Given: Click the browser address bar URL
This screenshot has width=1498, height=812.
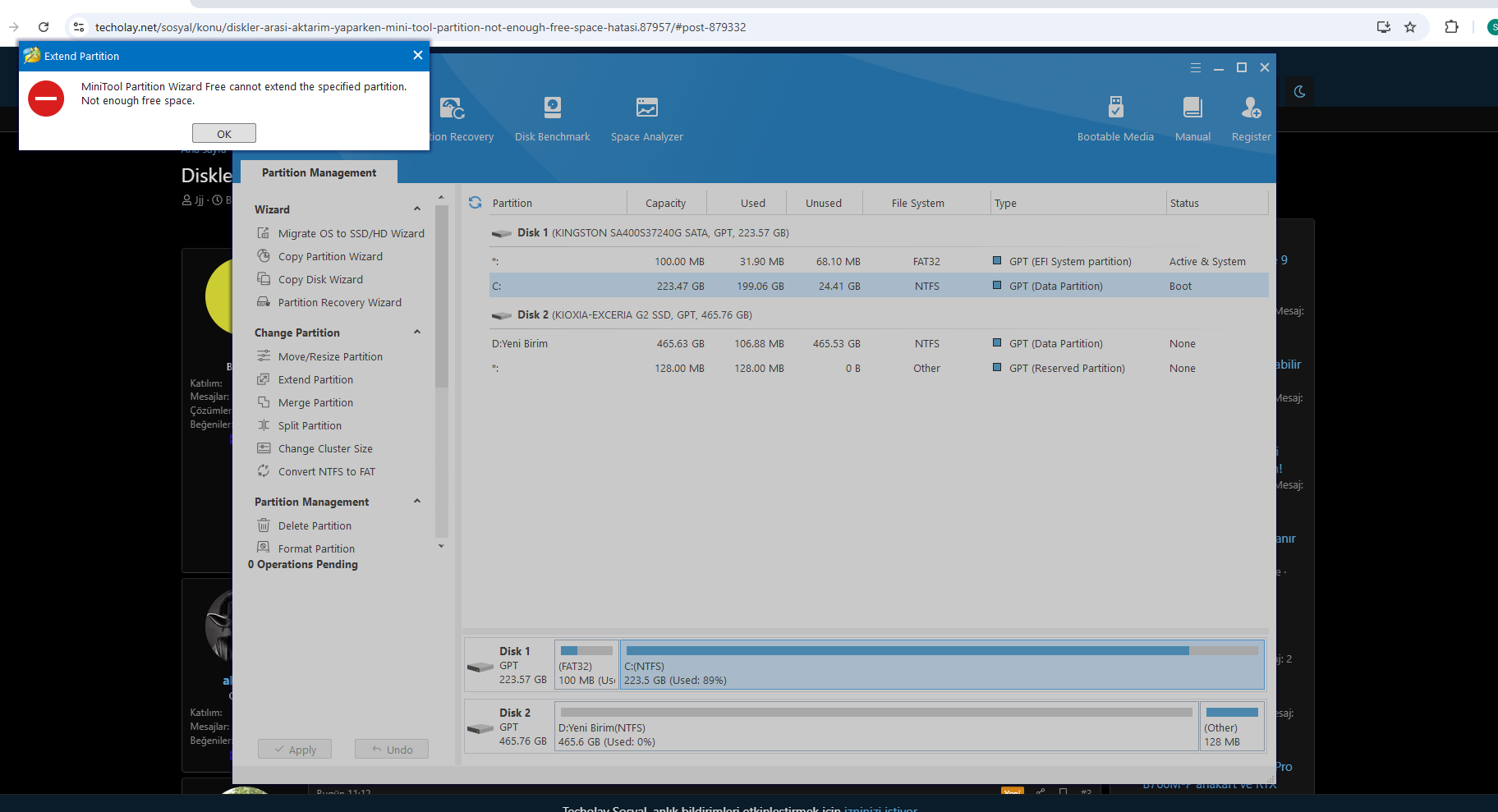Looking at the screenshot, I should [420, 27].
